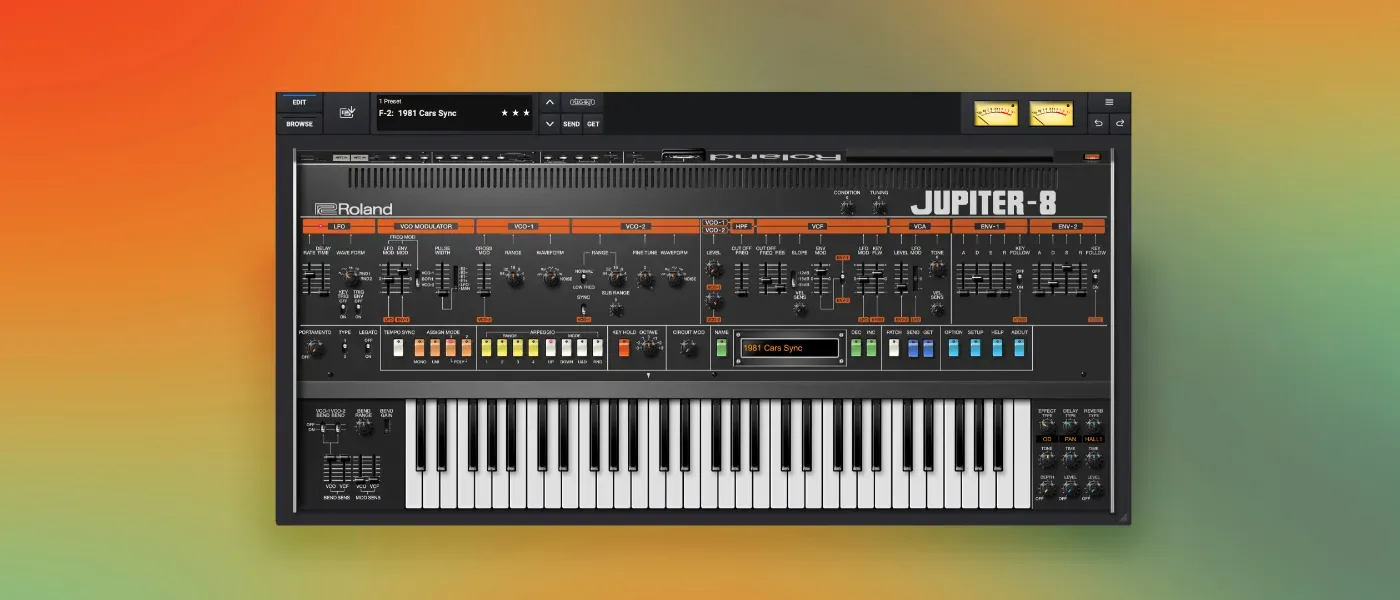This screenshot has height=600, width=1400.
Task: Select arpeggio range 1 button
Action: tap(487, 347)
